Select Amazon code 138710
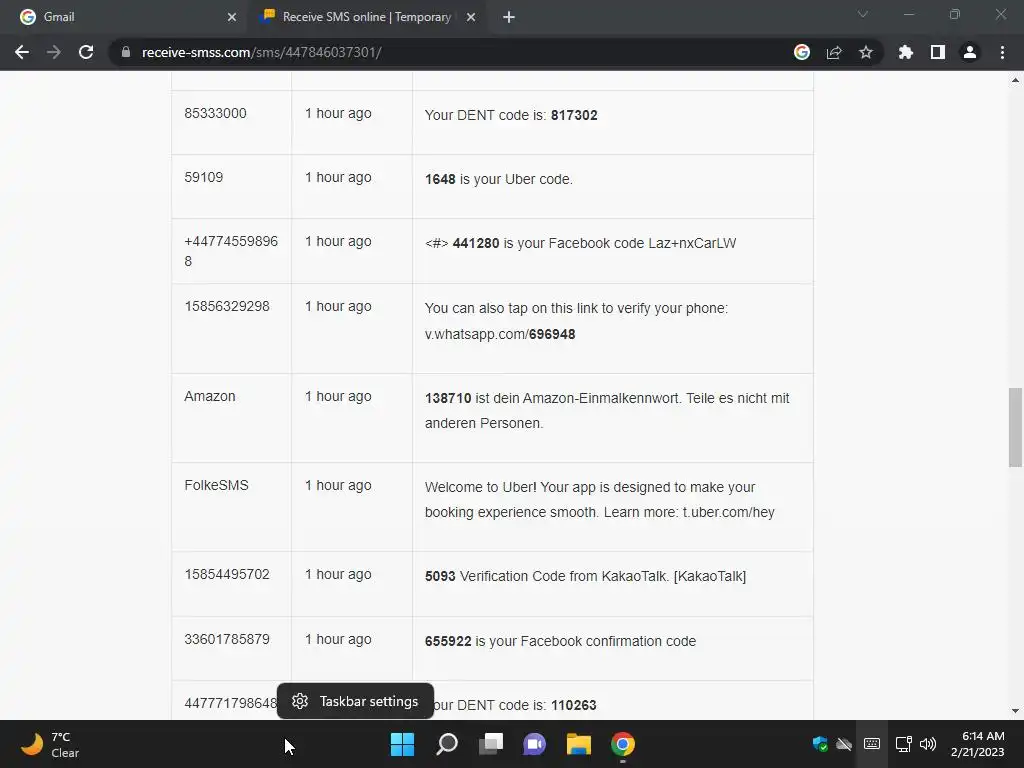The image size is (1024, 768). [x=448, y=398]
